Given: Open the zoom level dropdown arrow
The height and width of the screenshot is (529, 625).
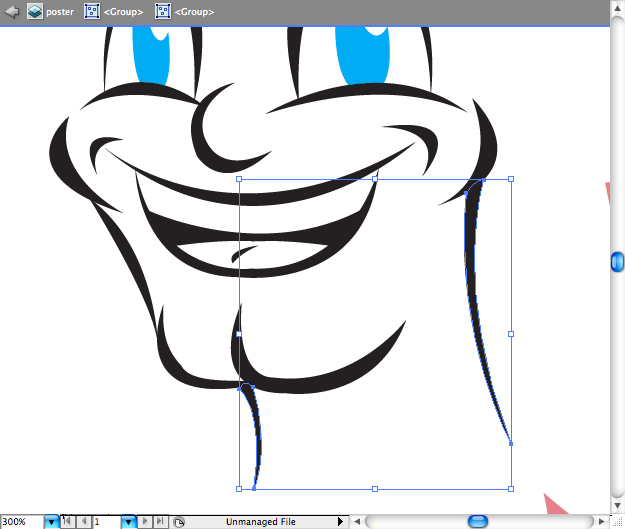Looking at the screenshot, I should 51,521.
